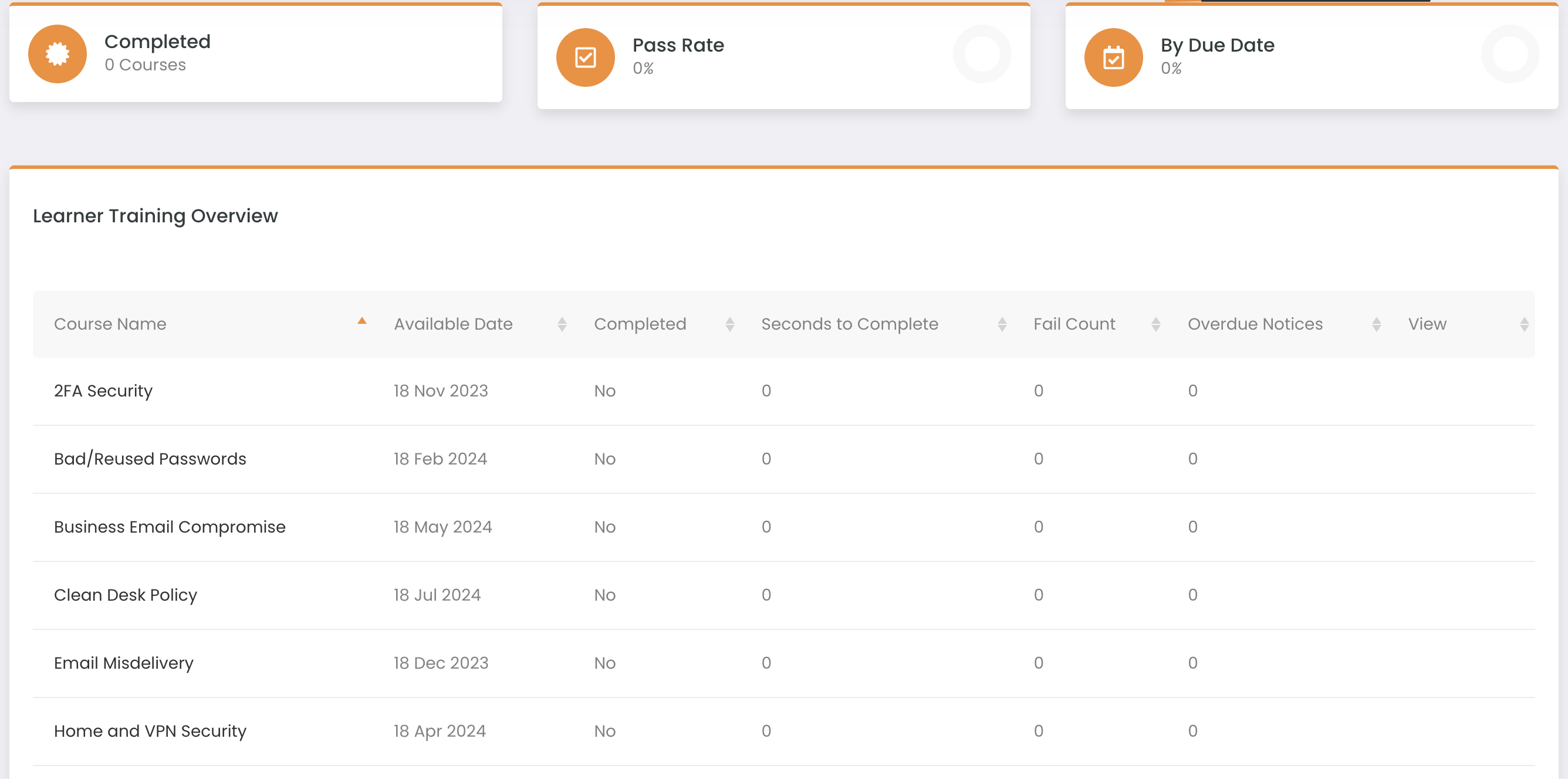Select the Email Misdelivery course
The height and width of the screenshot is (779, 1568).
(x=124, y=663)
